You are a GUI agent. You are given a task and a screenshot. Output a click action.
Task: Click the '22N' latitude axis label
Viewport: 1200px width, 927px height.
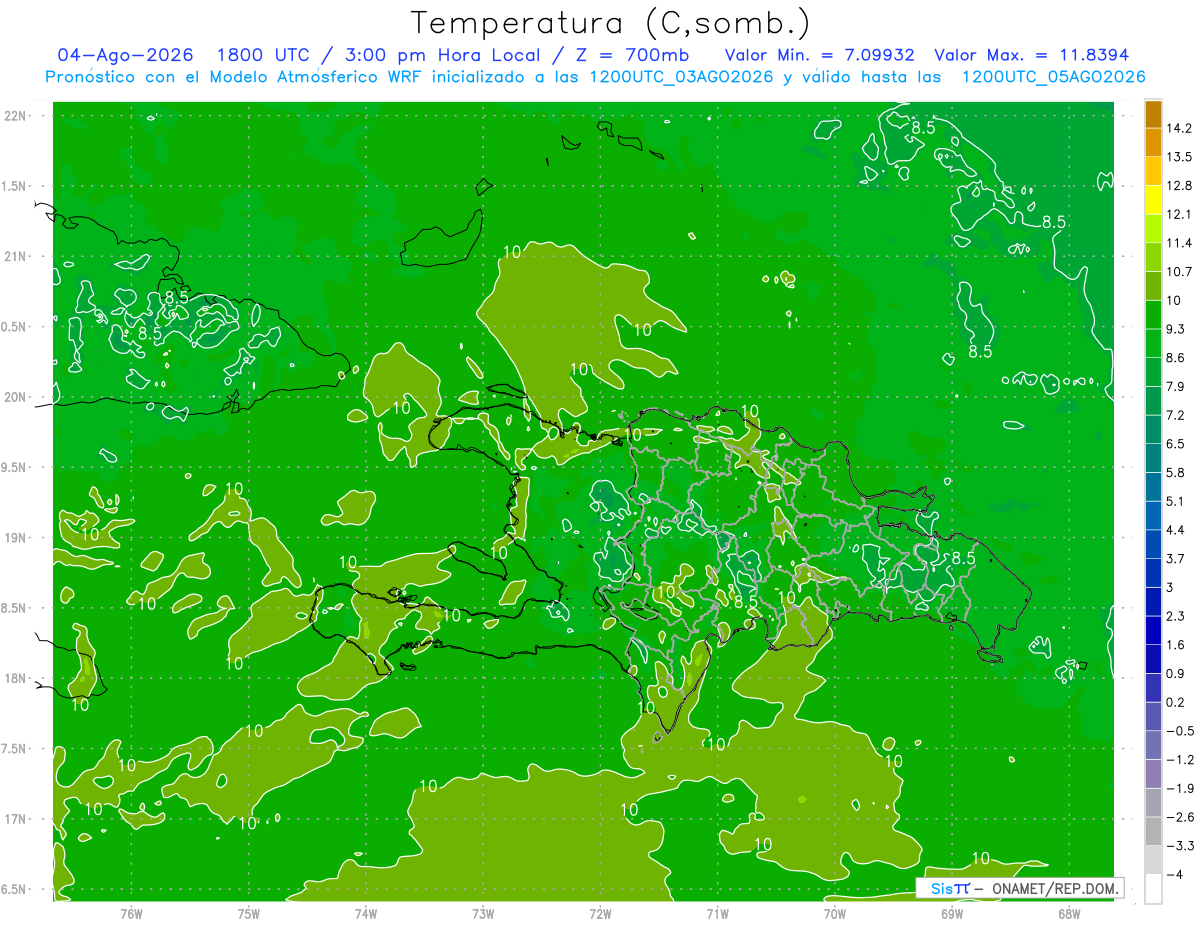15,115
